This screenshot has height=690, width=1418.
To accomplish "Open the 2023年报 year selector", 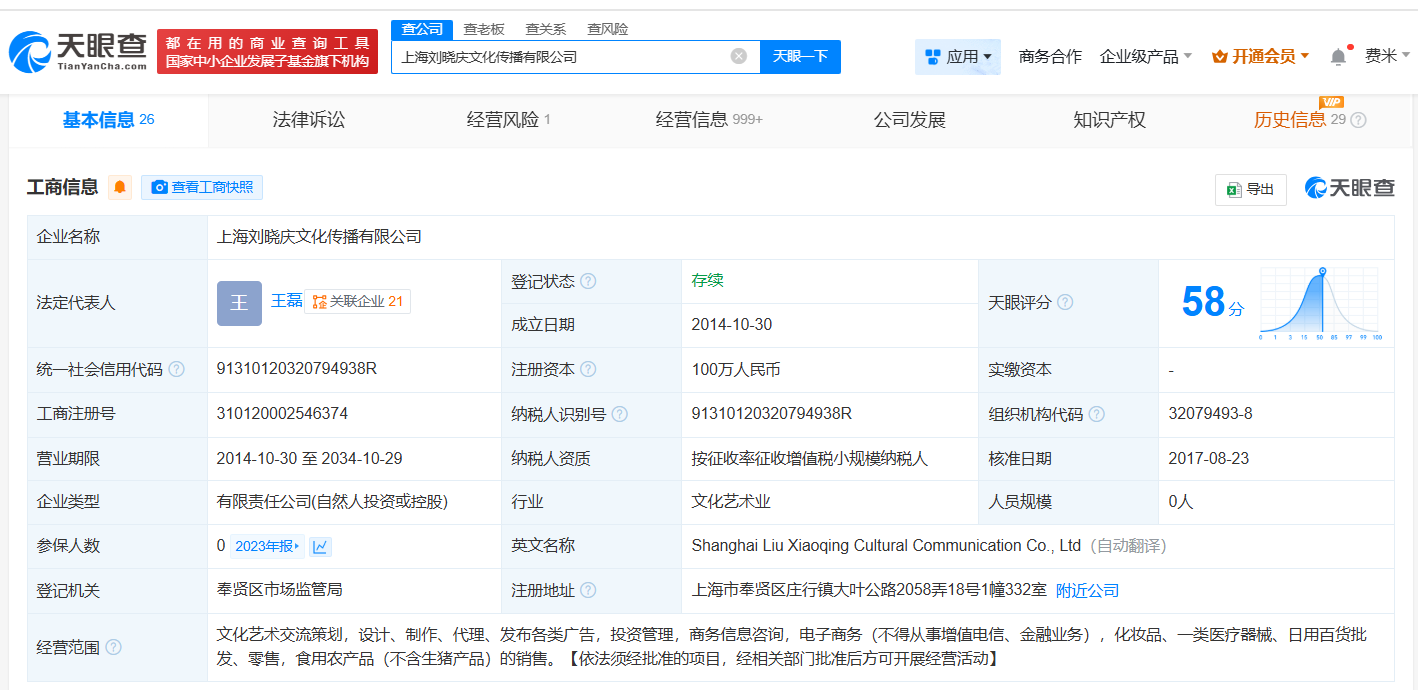I will click(x=267, y=546).
